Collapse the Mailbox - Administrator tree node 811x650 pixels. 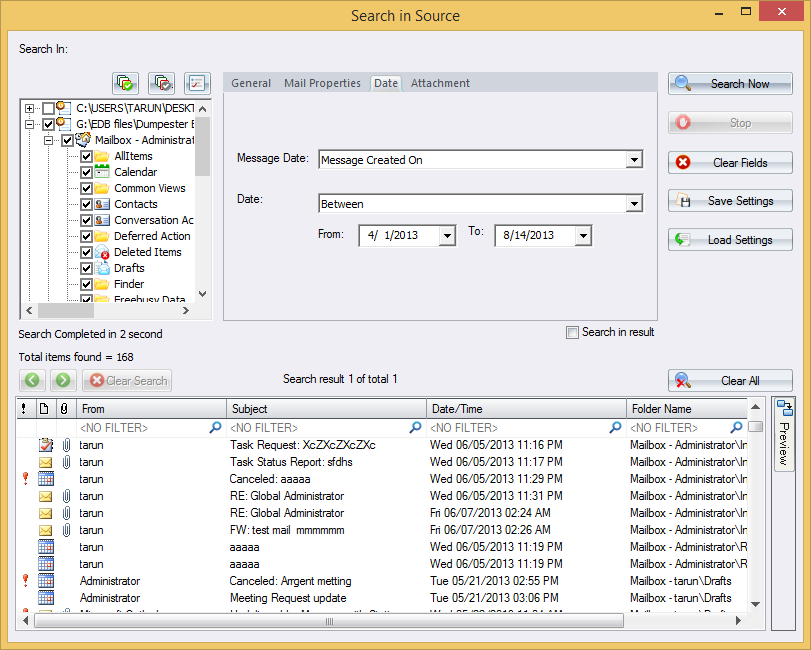pos(48,141)
